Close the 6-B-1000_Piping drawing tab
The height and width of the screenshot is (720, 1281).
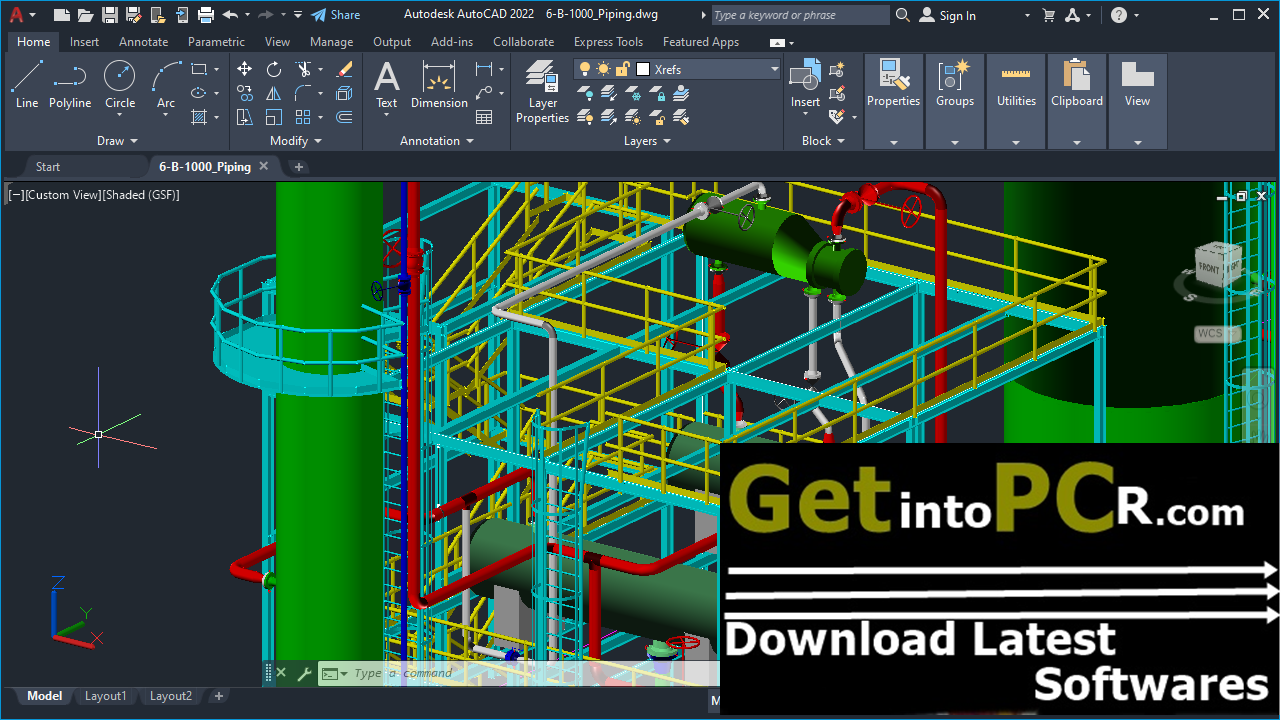click(x=264, y=167)
